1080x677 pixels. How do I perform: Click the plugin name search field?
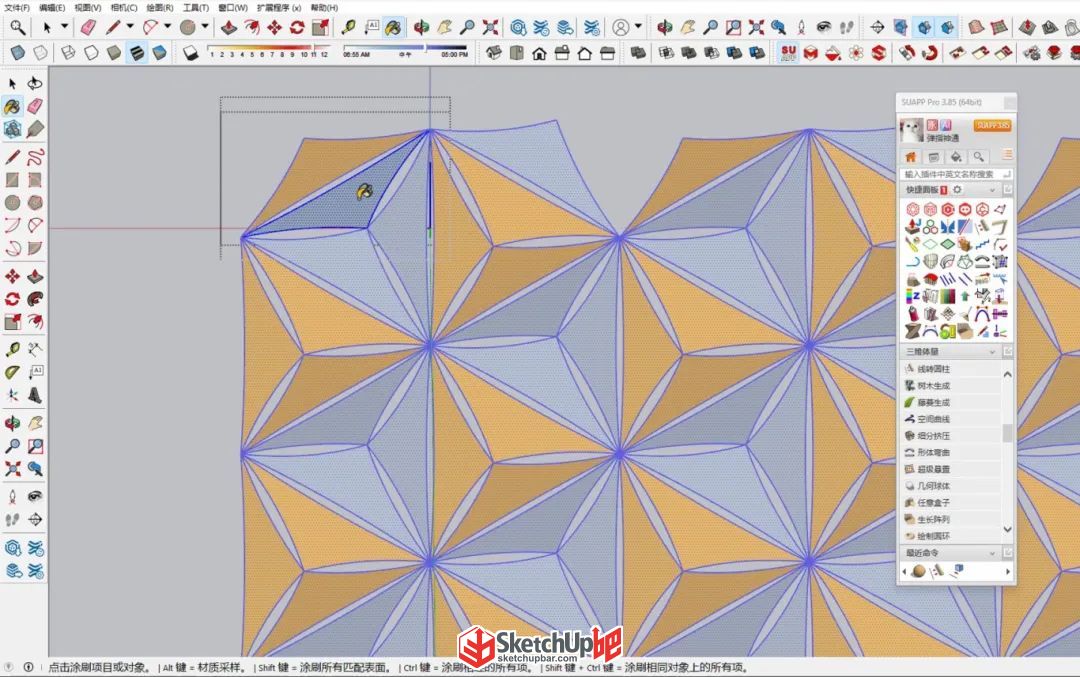pos(956,174)
